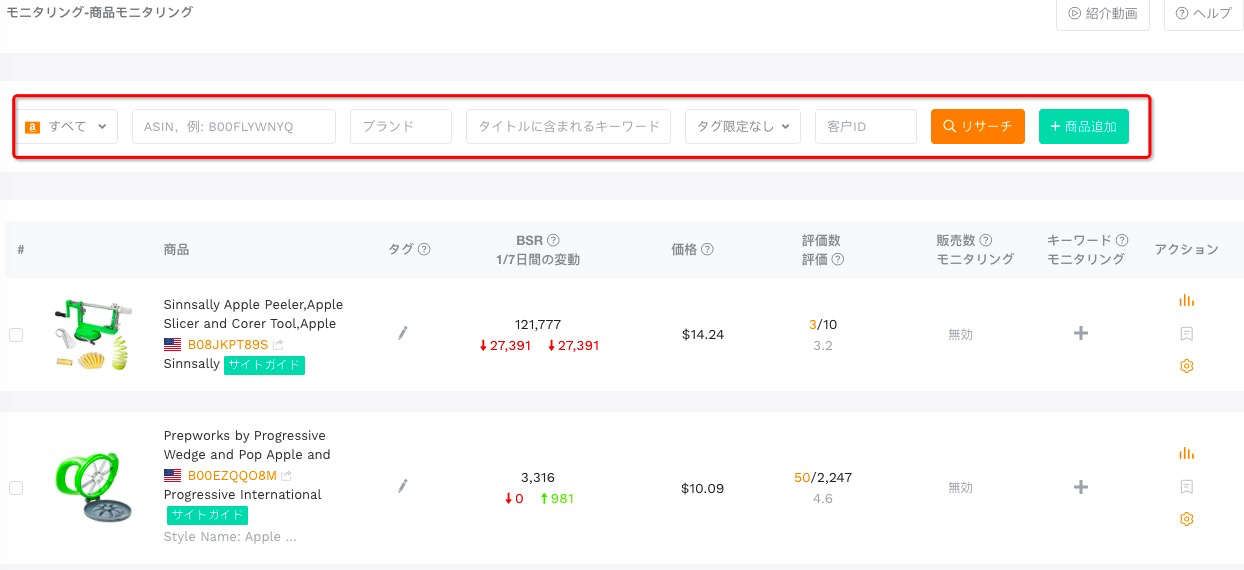Open the 紹介動画 intro video button
Screen dimensions: 1244x570
(x=1103, y=14)
